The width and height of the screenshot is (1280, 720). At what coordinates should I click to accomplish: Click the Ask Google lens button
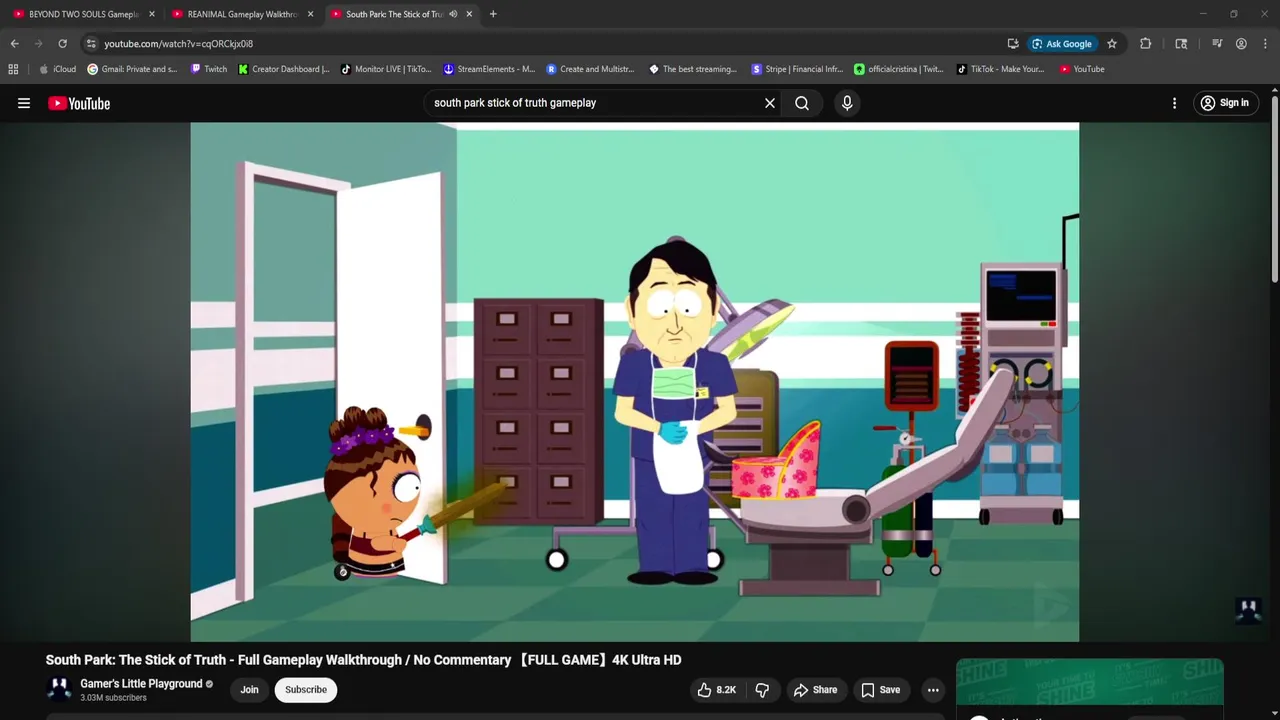click(1062, 44)
